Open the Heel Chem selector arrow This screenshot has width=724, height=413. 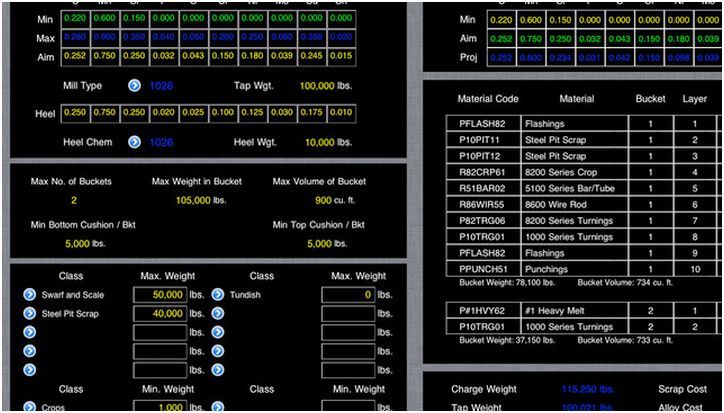(x=134, y=142)
